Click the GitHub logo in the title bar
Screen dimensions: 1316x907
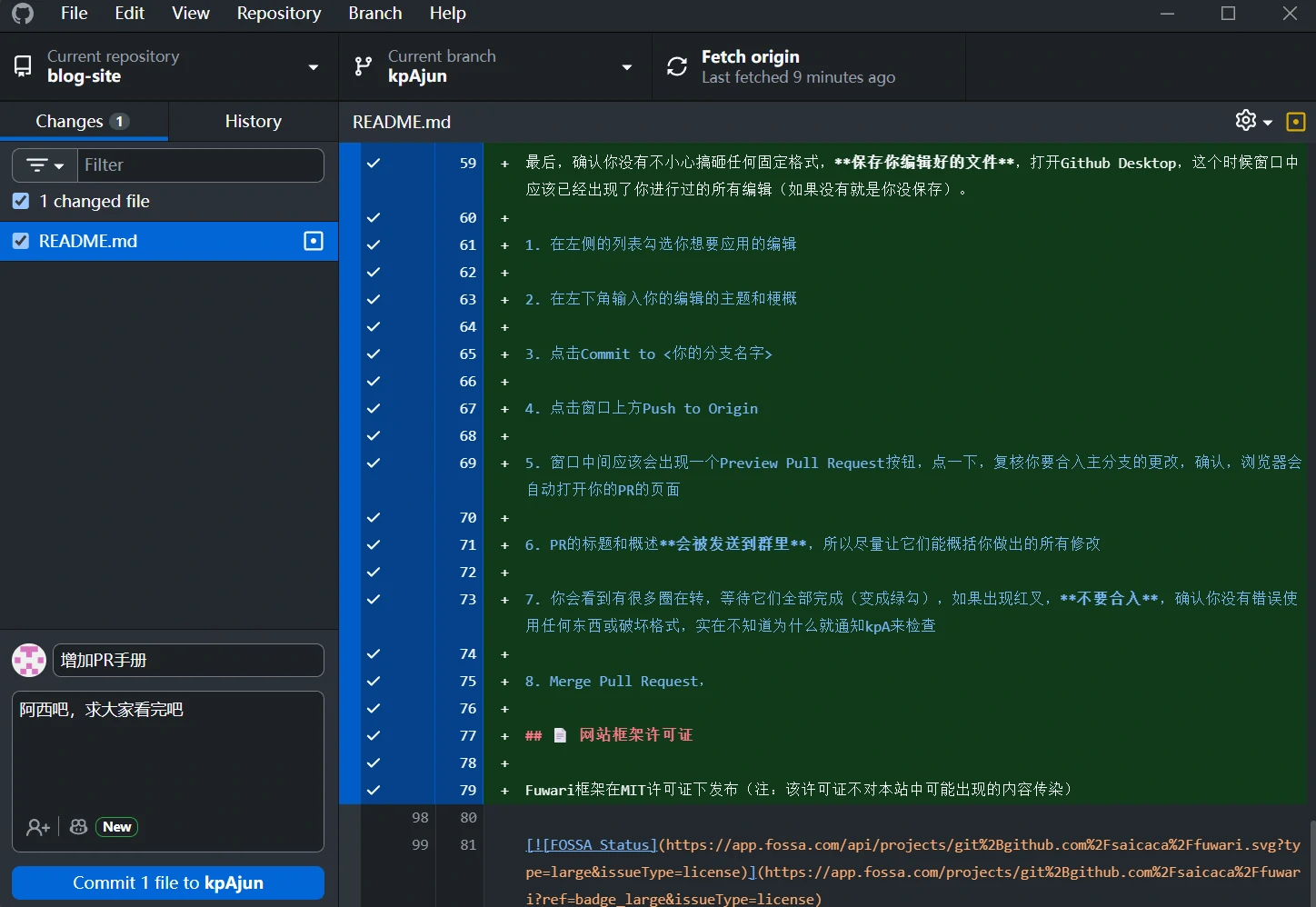23,14
